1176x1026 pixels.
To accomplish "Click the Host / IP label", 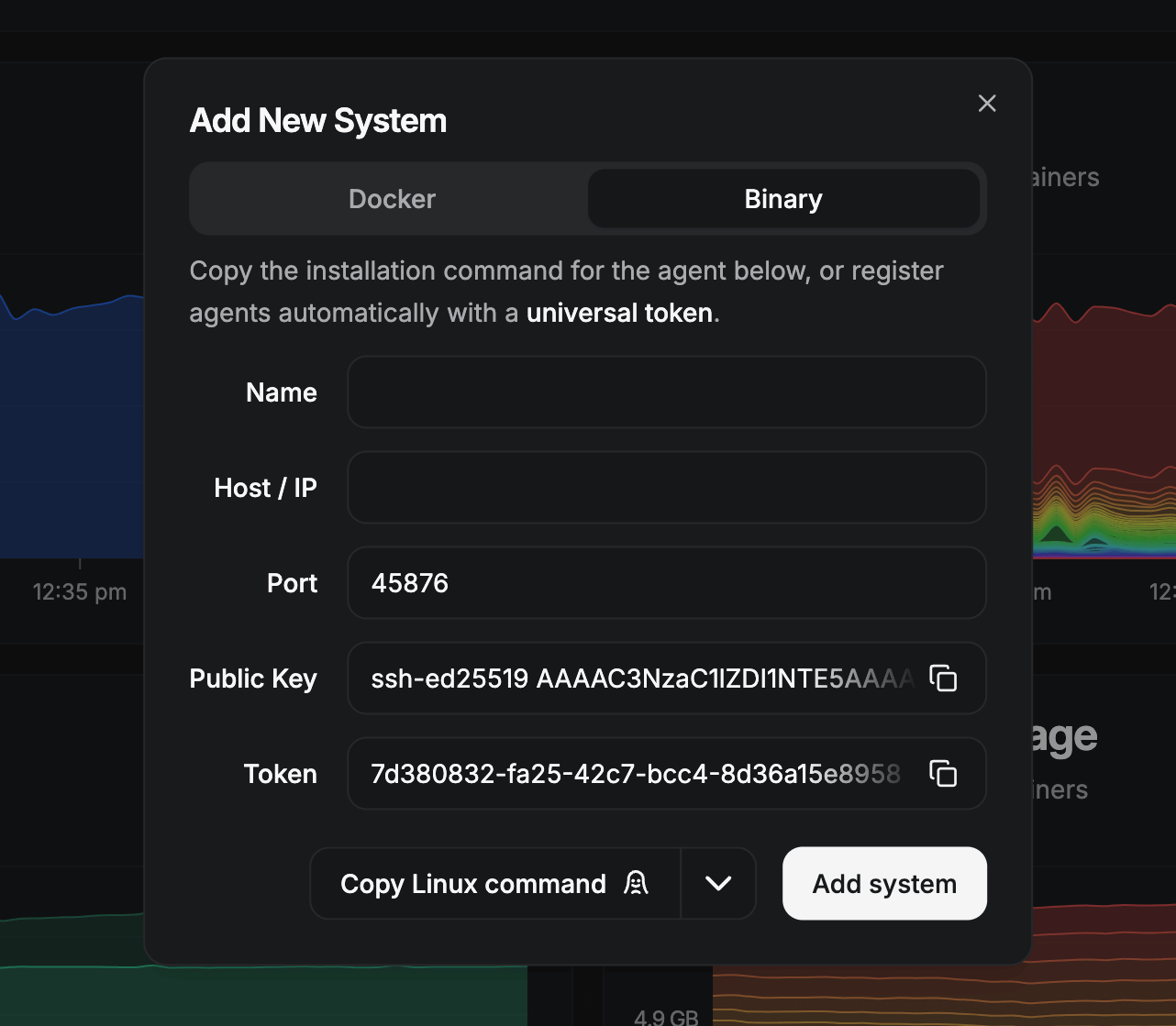I will pos(265,488).
